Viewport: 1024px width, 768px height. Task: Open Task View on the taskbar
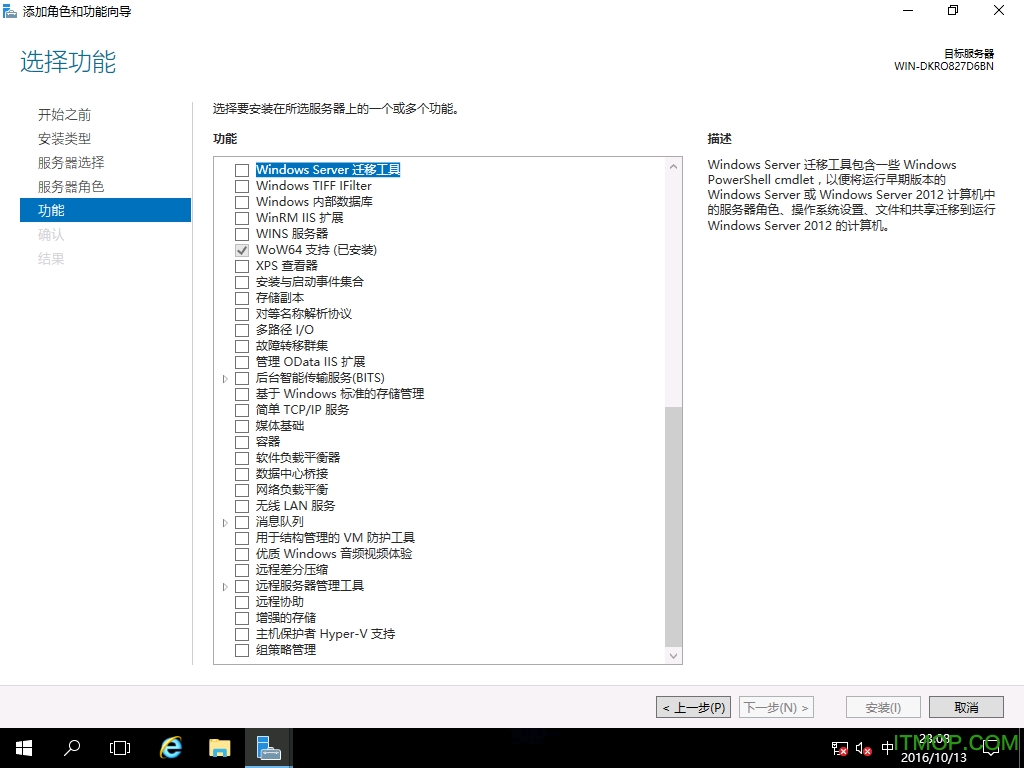(x=119, y=747)
